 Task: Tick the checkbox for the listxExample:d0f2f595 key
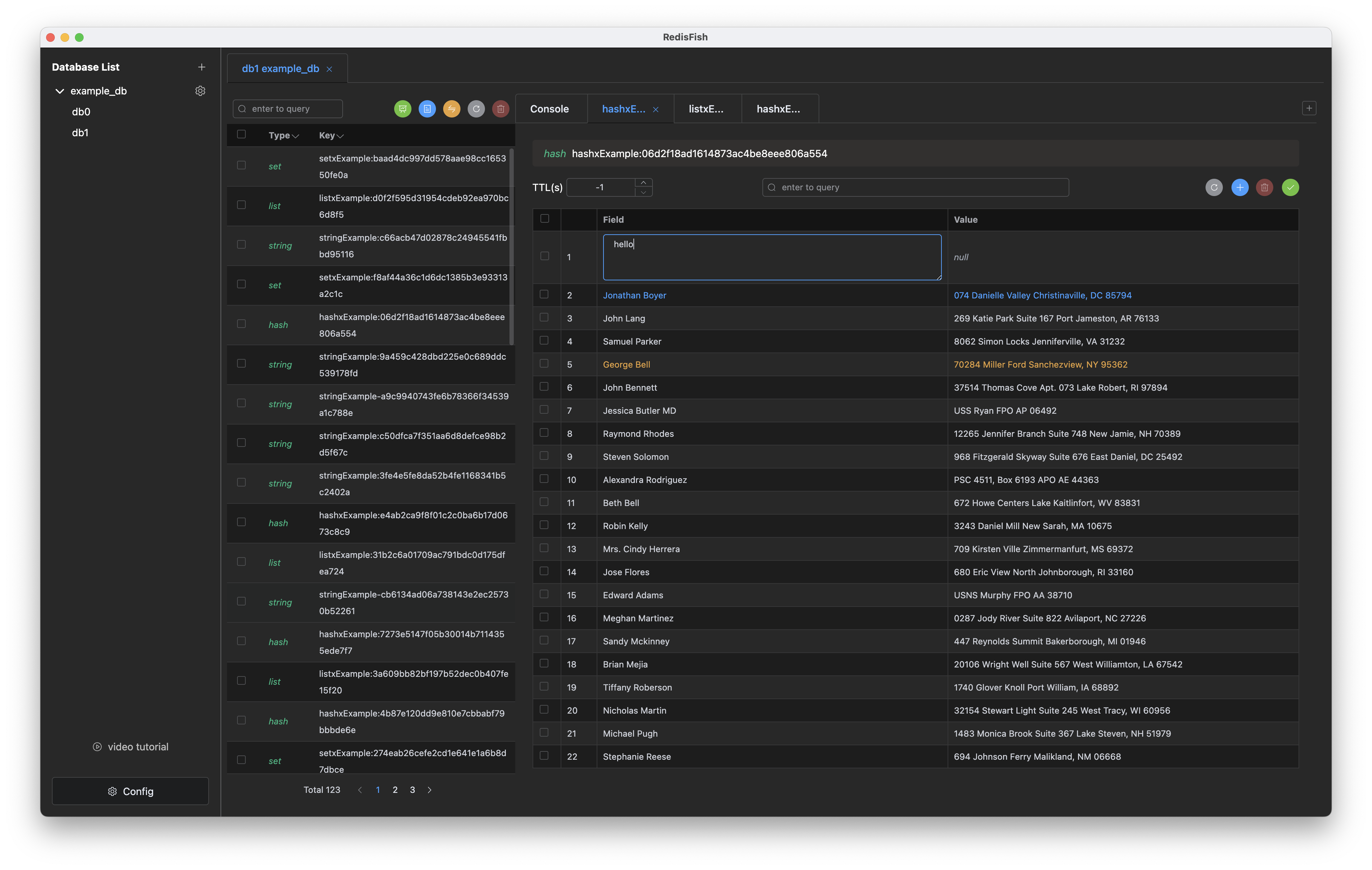[242, 205]
